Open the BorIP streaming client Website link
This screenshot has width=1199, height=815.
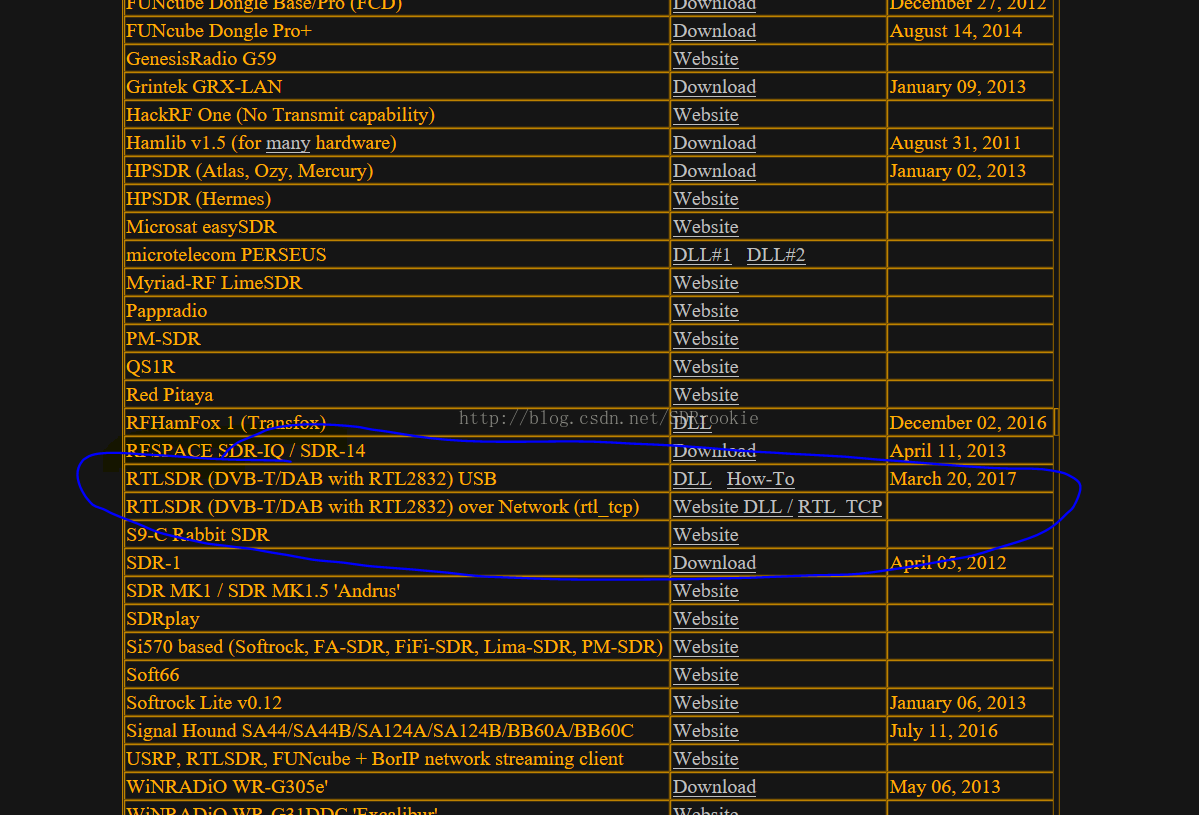tap(706, 759)
